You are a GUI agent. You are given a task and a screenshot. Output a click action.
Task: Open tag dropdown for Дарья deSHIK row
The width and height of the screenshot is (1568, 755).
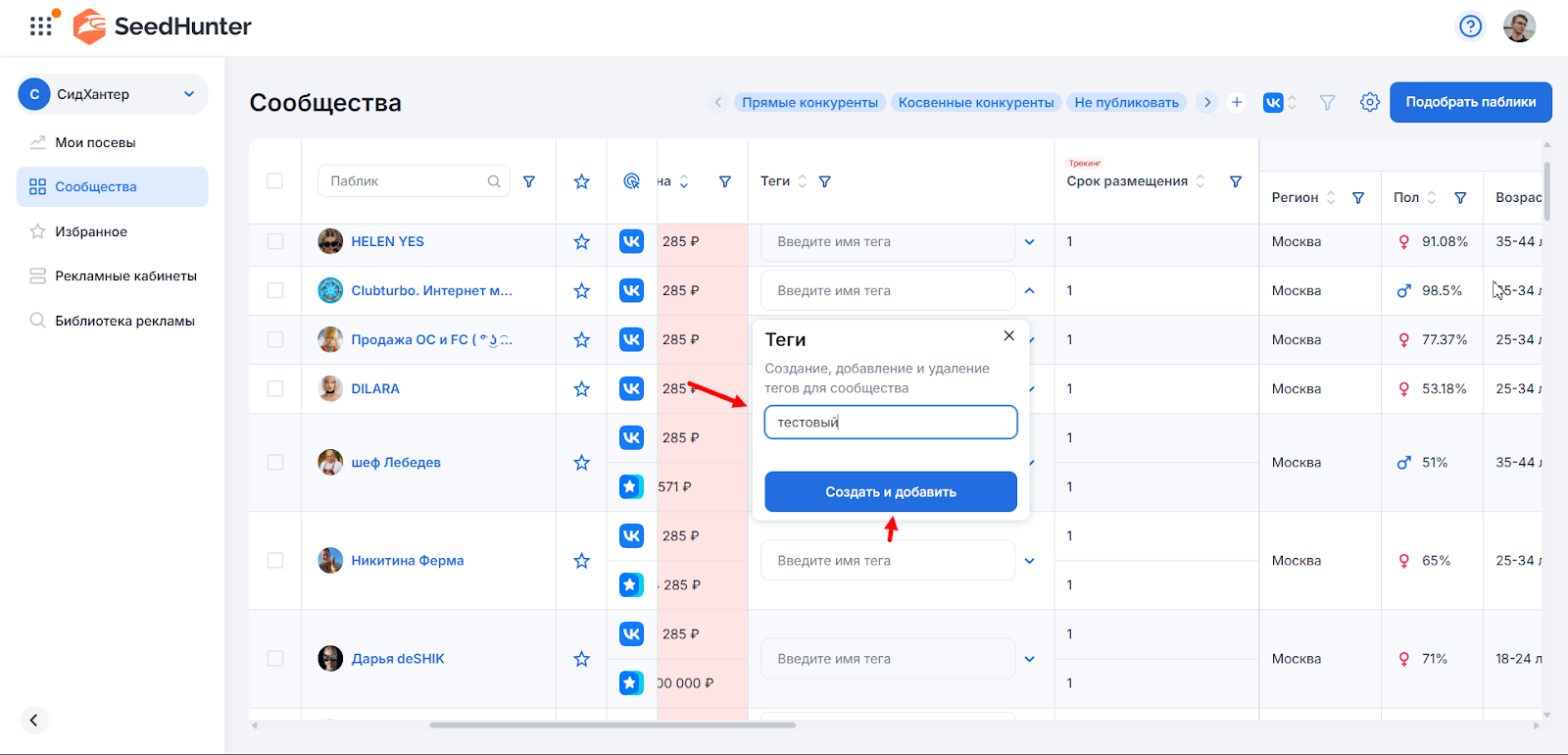tap(1029, 659)
